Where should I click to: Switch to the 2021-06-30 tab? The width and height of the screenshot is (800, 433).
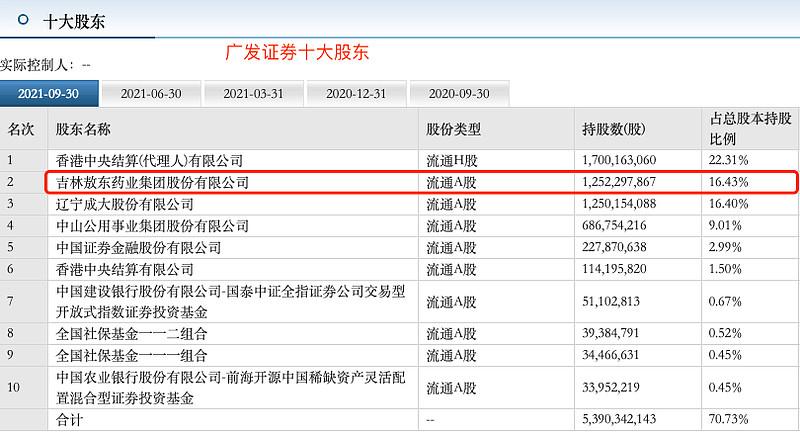151,94
